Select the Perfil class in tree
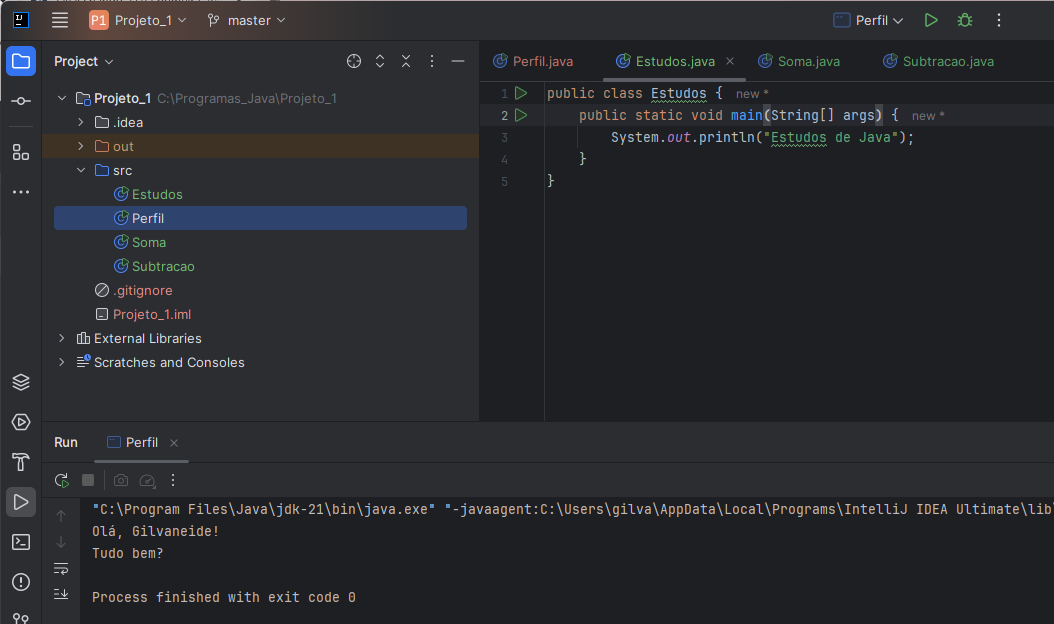Image resolution: width=1054 pixels, height=624 pixels. tap(260, 218)
